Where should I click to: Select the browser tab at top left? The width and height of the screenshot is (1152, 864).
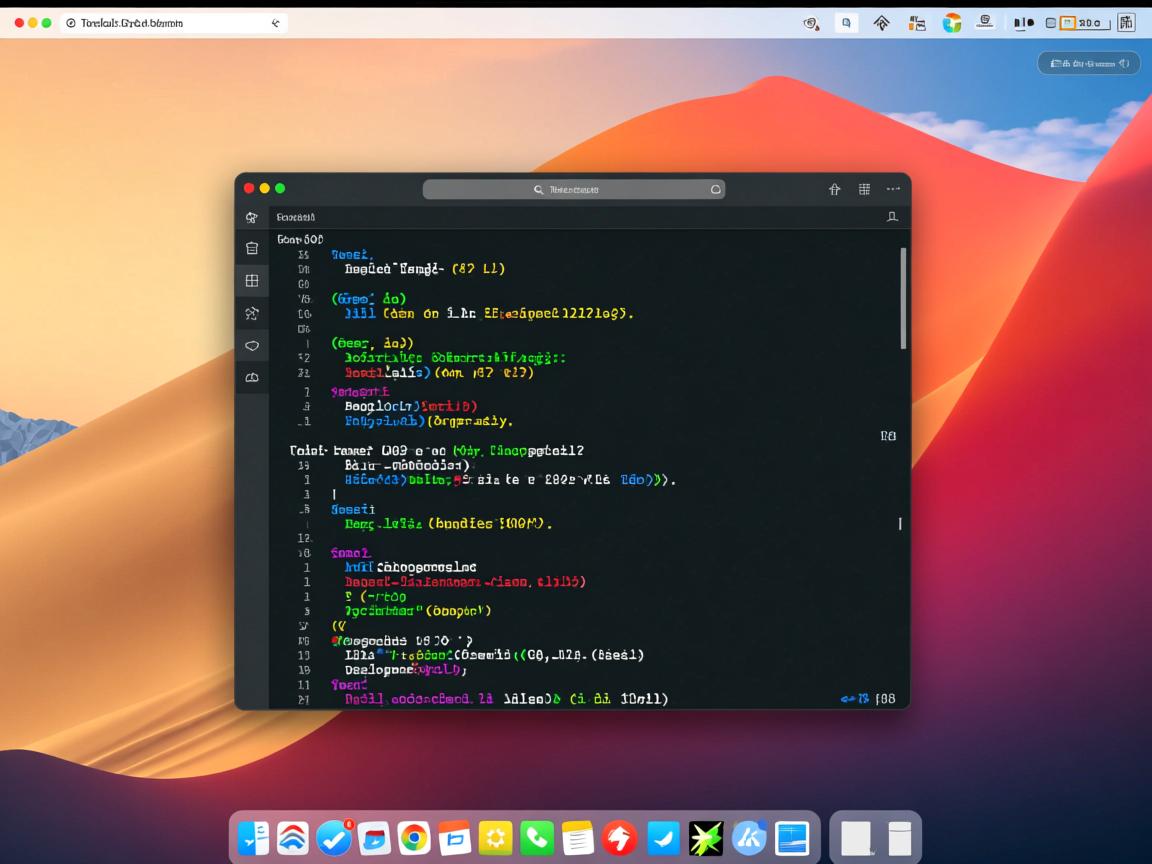[x=172, y=23]
